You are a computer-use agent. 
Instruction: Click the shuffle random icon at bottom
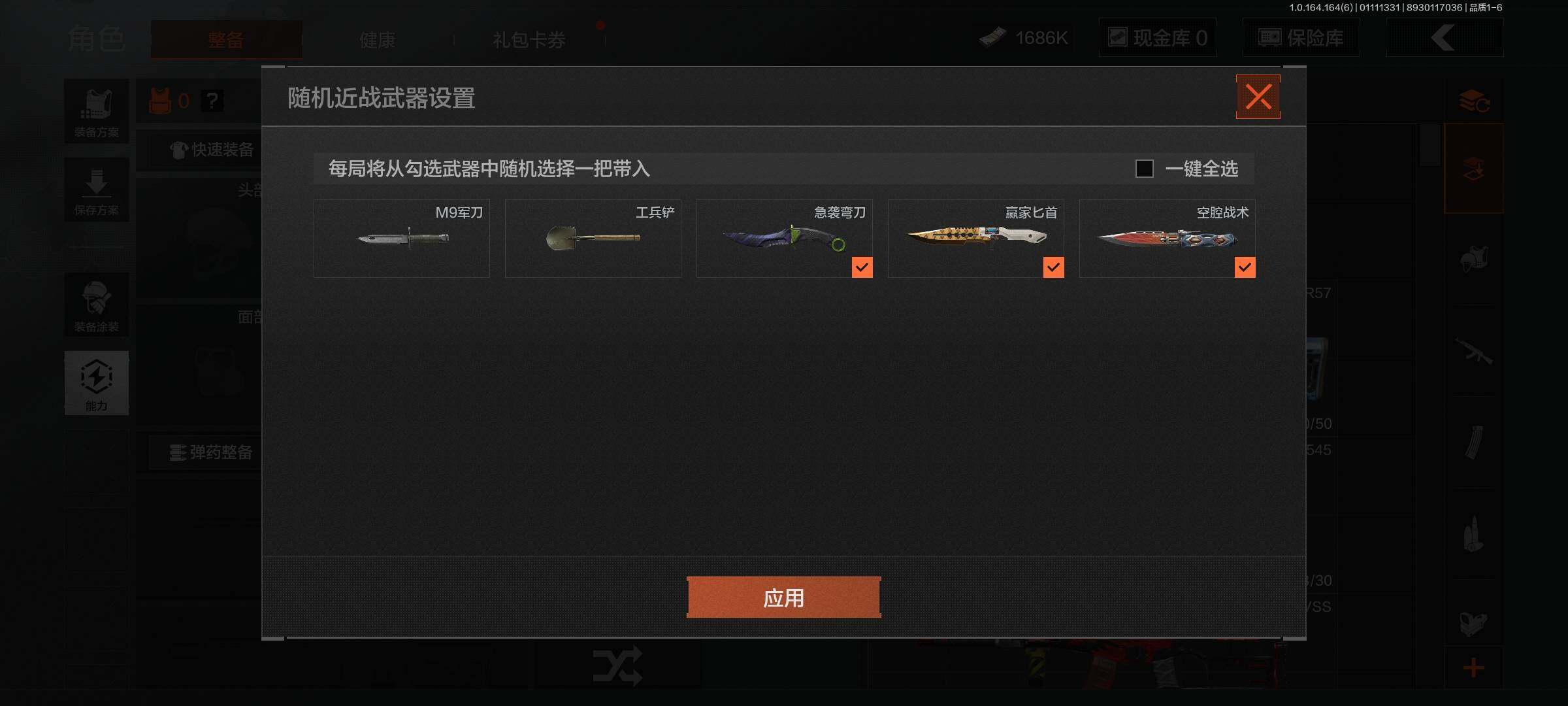click(x=617, y=665)
